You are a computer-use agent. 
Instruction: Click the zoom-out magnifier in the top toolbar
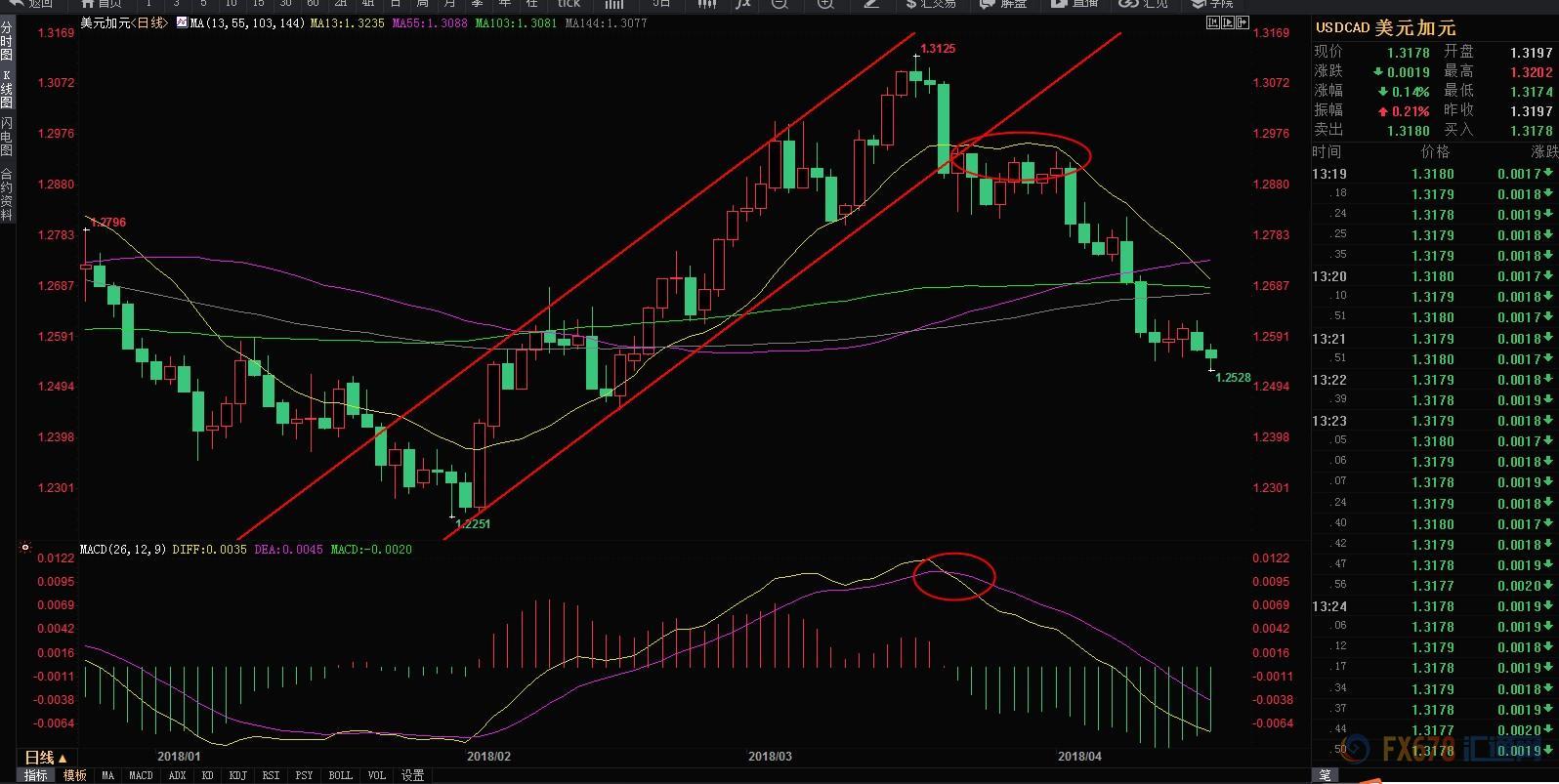(x=779, y=4)
